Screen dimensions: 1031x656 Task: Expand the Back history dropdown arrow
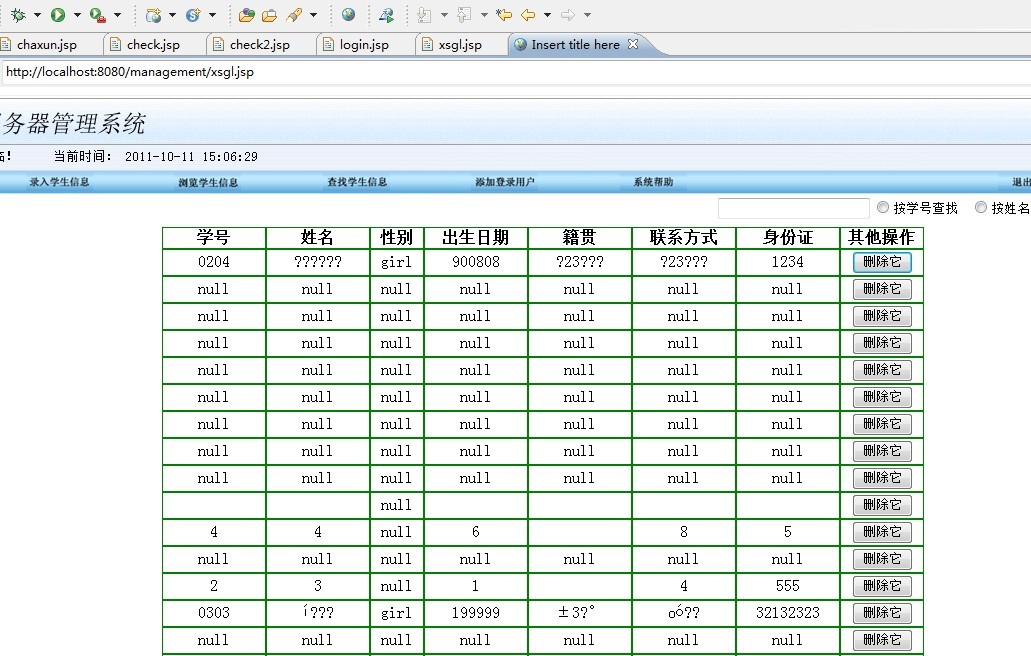[x=547, y=14]
